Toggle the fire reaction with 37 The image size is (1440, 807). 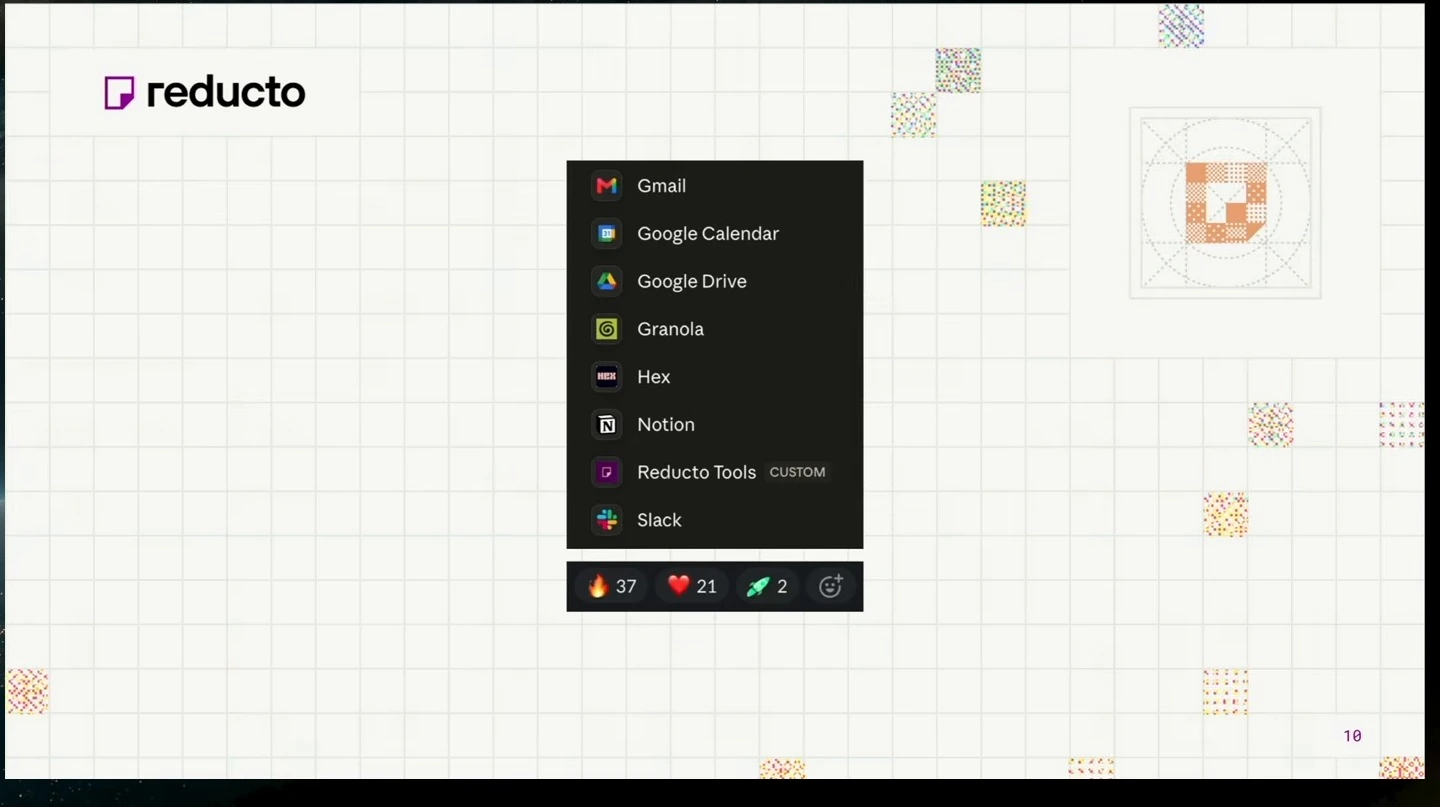(612, 586)
